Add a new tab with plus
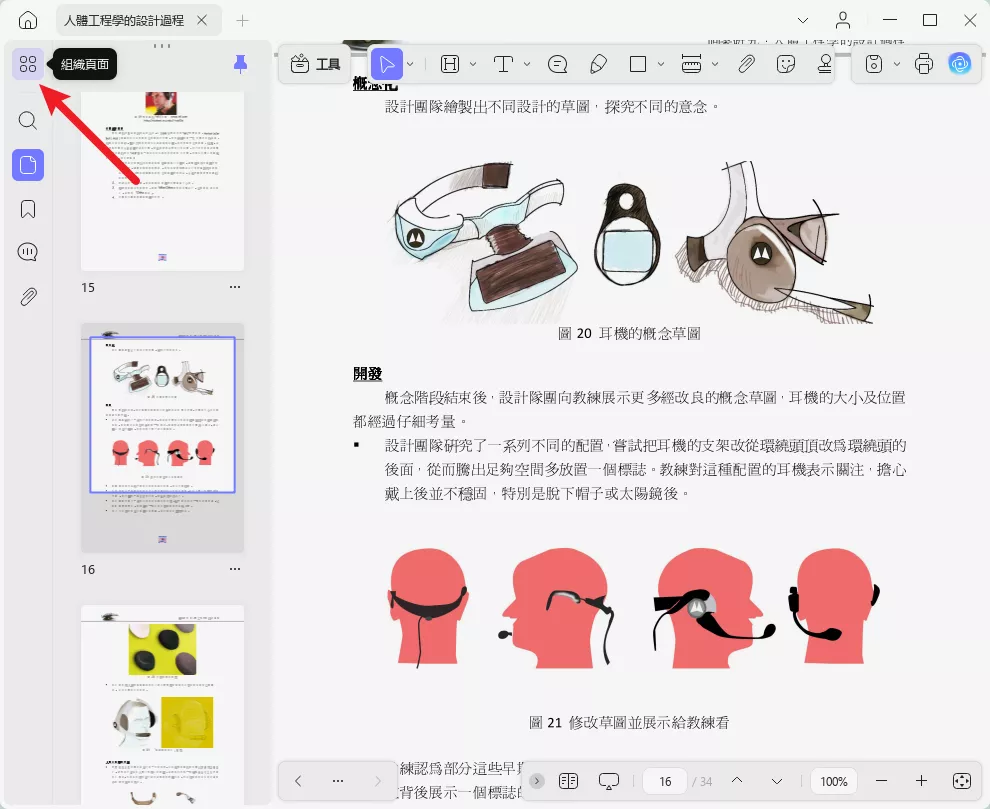Viewport: 990px width, 809px height. (242, 21)
